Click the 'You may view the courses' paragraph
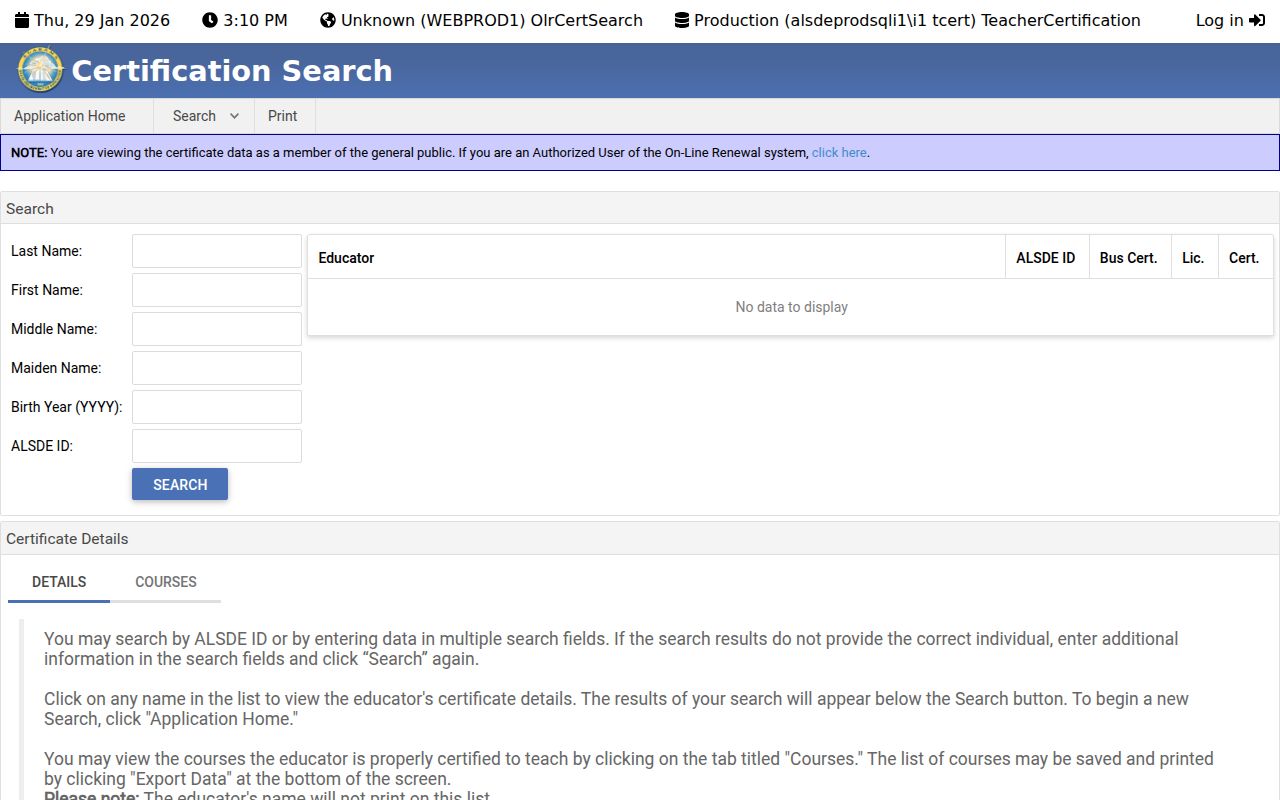The image size is (1280, 800). click(x=629, y=769)
